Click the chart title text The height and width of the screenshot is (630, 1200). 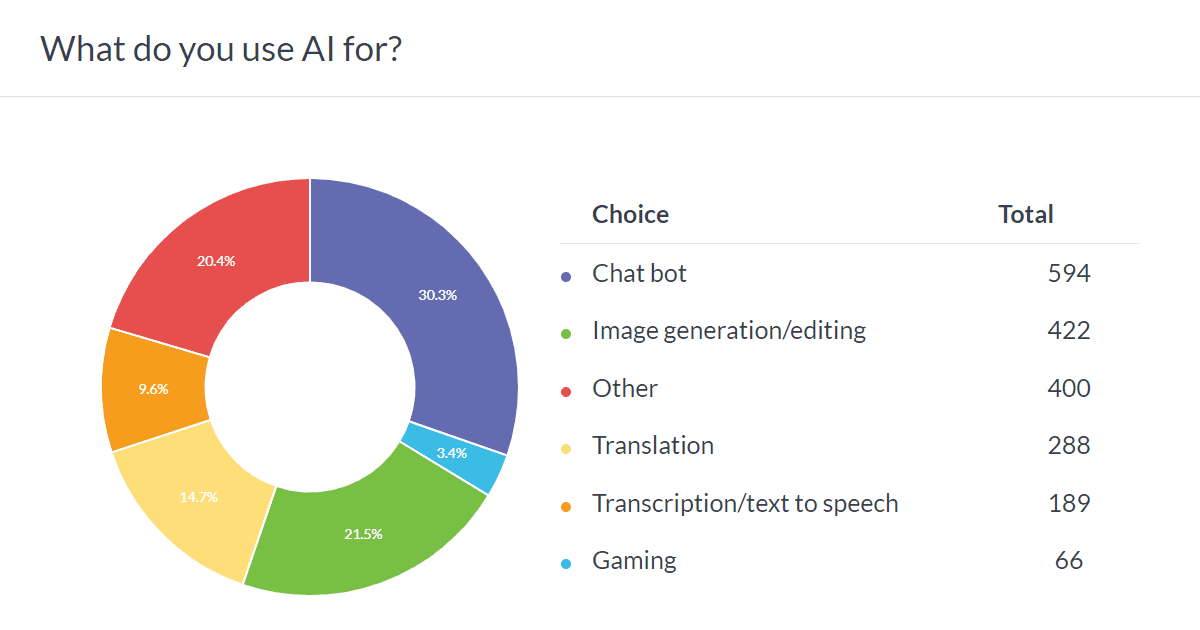[221, 48]
